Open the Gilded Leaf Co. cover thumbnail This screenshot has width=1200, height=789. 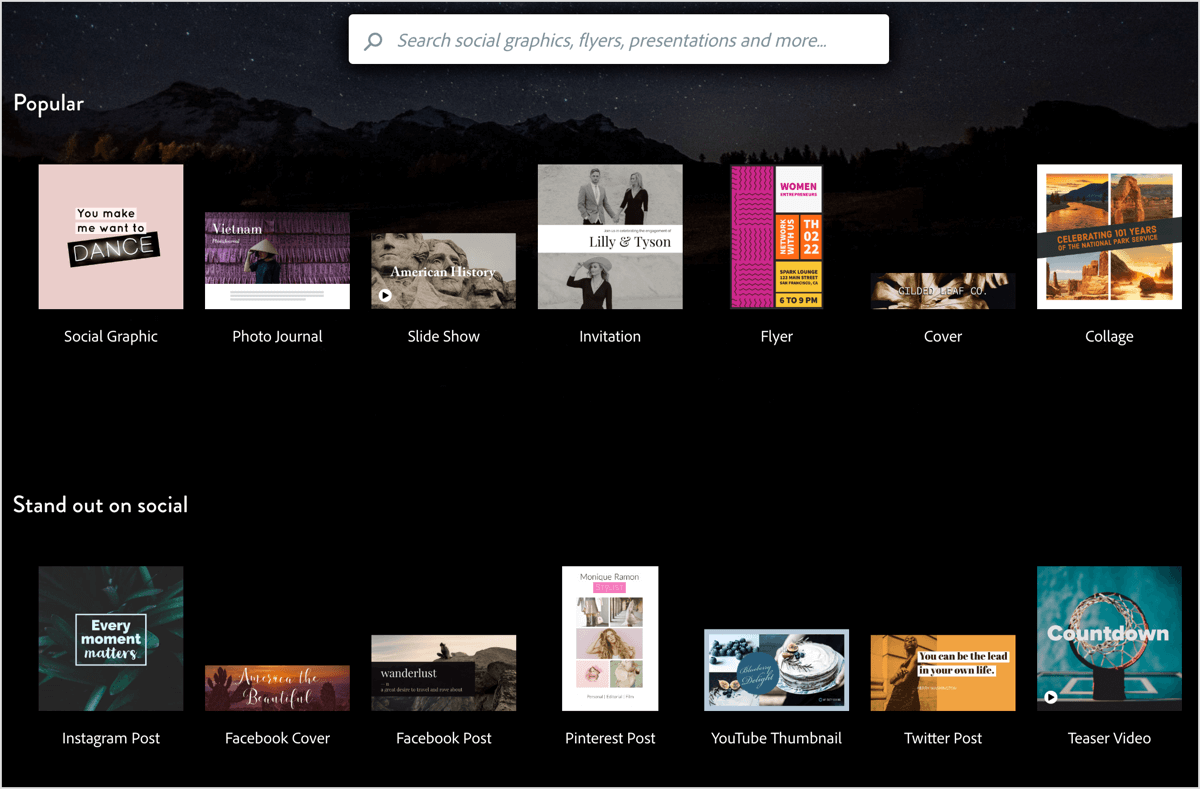[943, 291]
